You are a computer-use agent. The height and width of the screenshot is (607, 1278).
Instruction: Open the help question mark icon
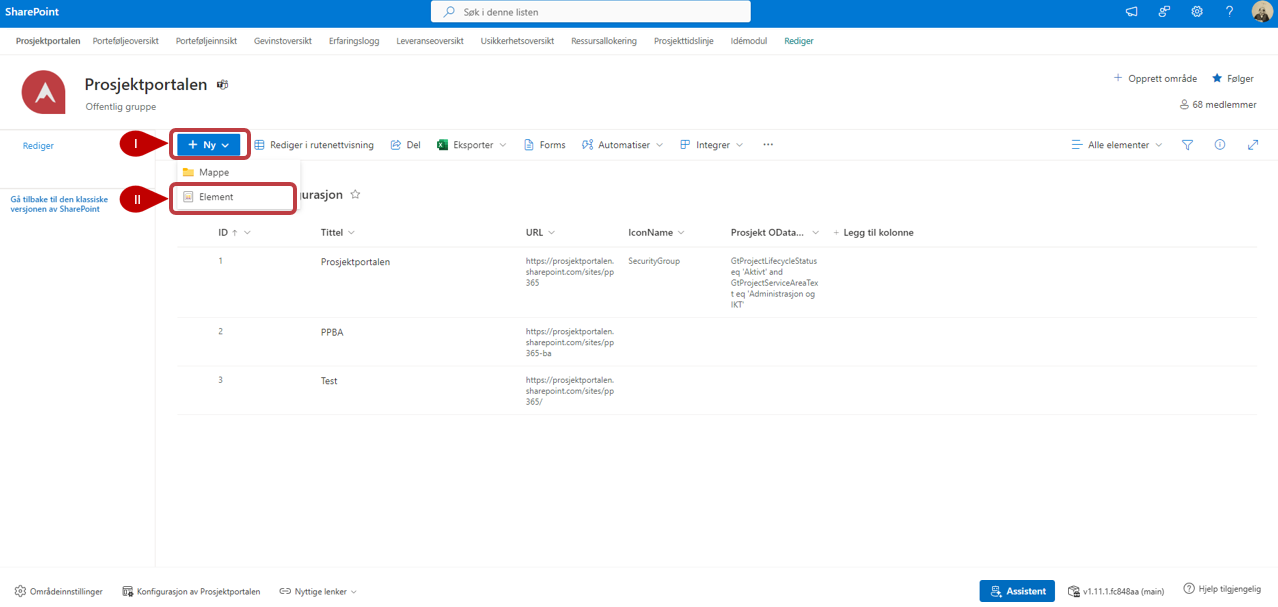pyautogui.click(x=1229, y=12)
